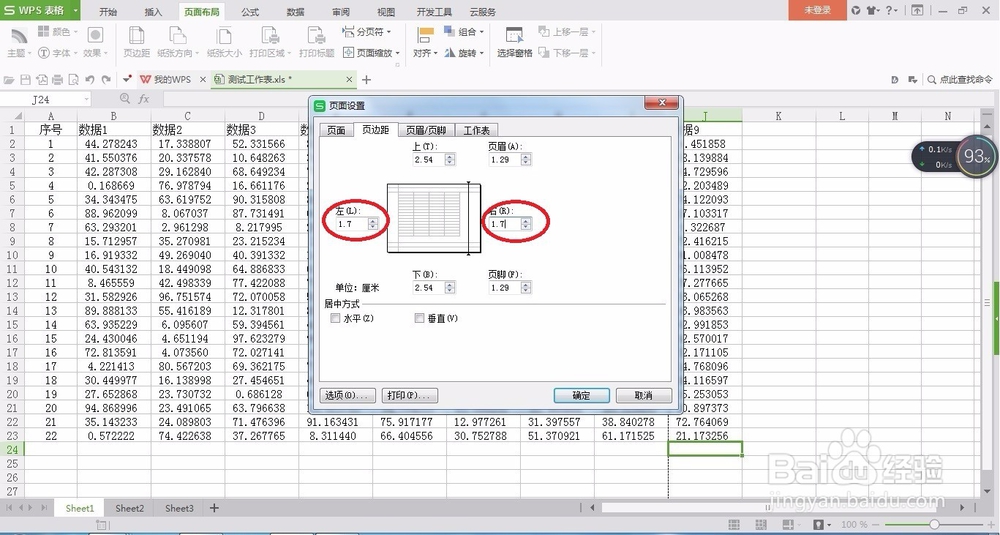Add a new sheet with plus icon
The height and width of the screenshot is (535, 1000).
pyautogui.click(x=214, y=508)
